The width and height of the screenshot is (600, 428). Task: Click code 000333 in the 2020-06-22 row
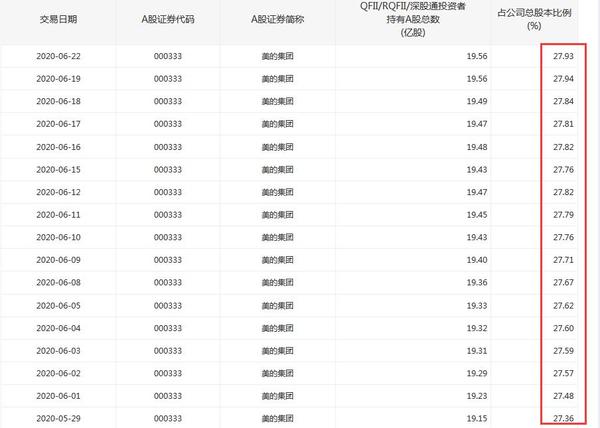168,56
